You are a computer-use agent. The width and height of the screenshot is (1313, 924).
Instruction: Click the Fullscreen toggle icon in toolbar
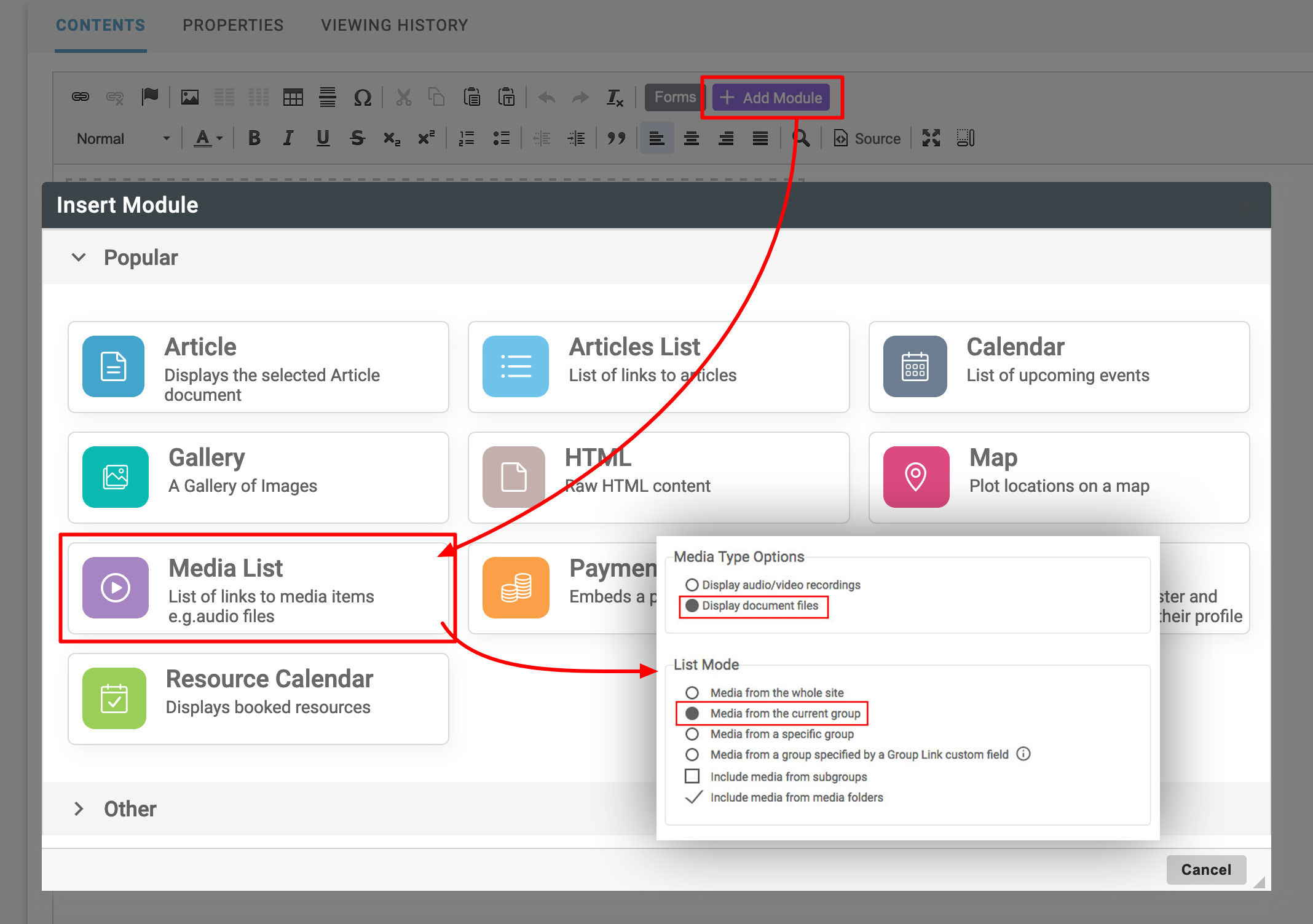pos(930,139)
